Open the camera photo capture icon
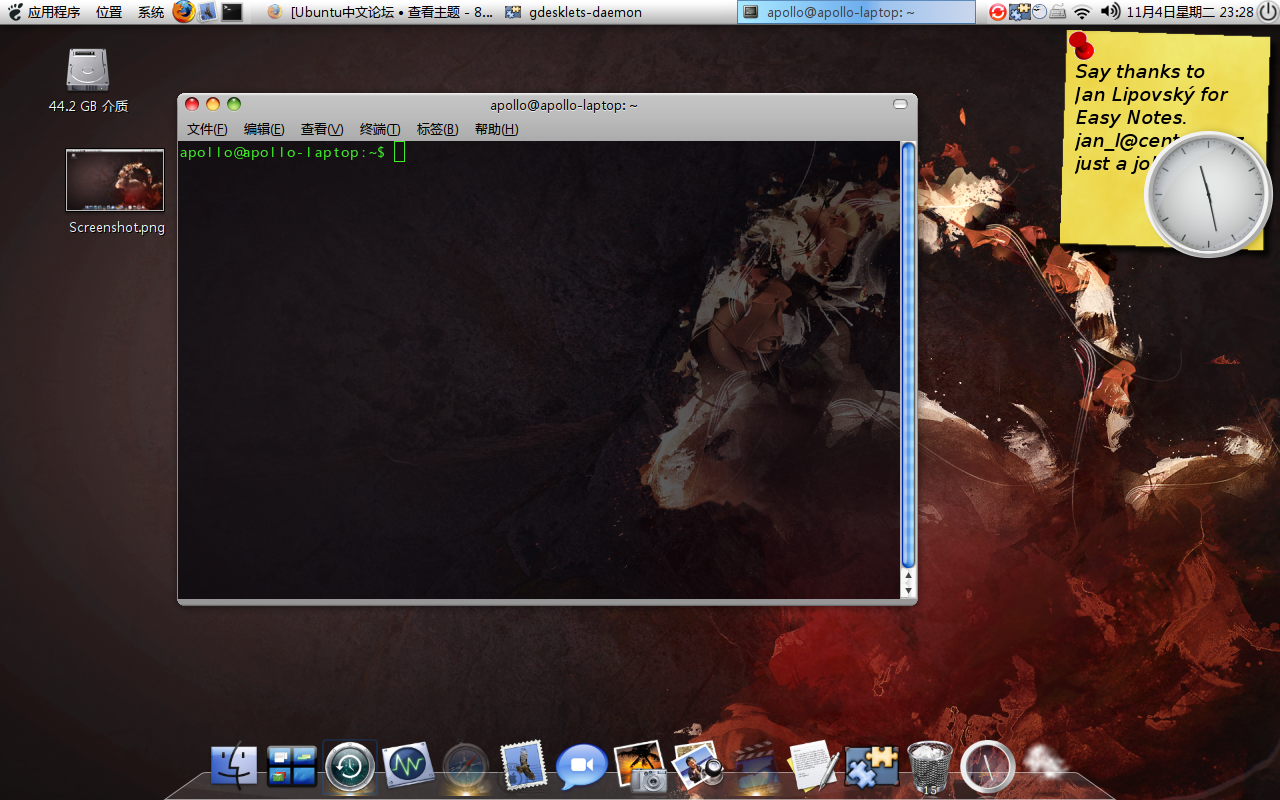Screen dimensions: 1280x800 pos(640,767)
